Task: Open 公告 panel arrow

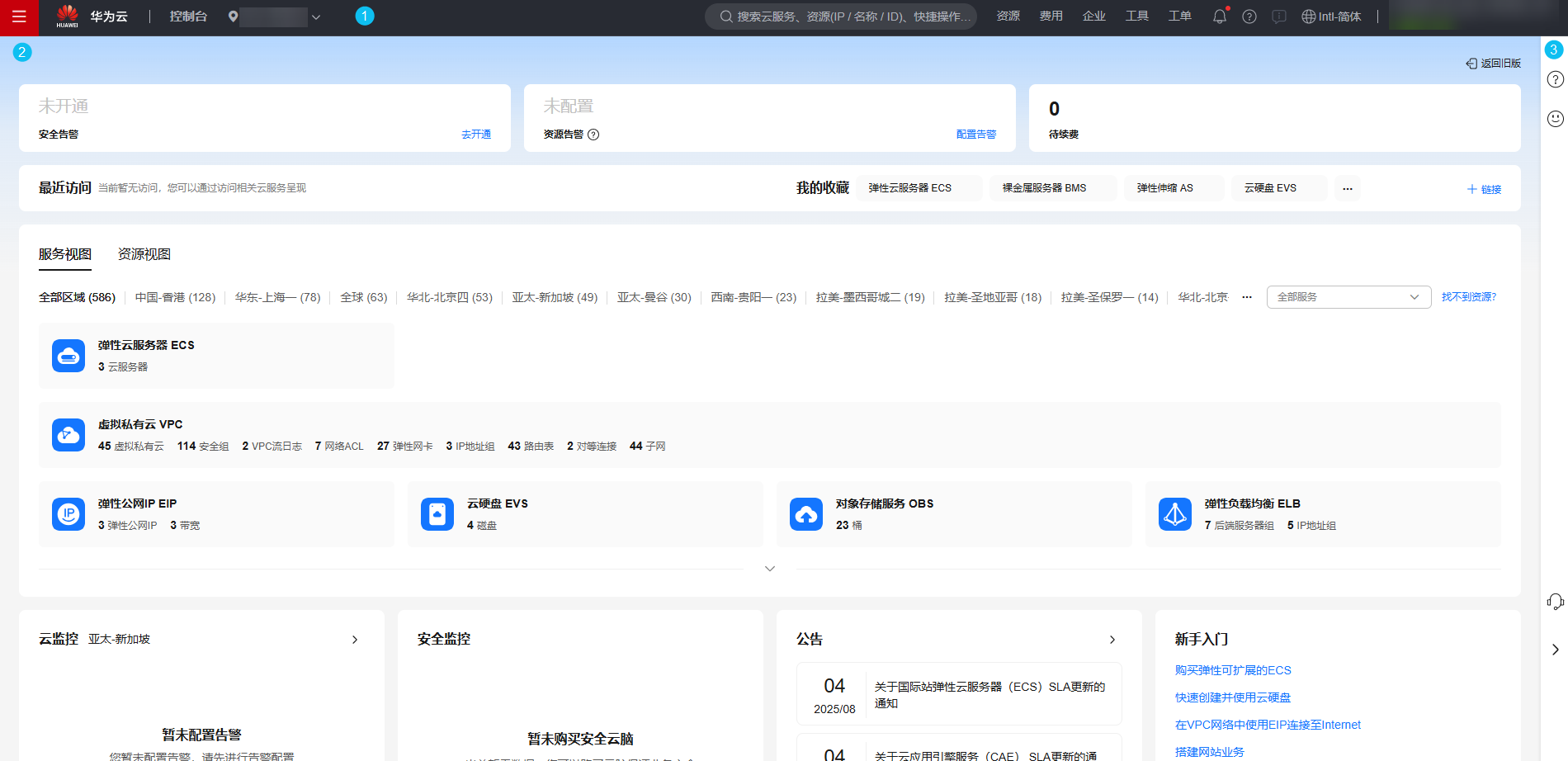Action: coord(1112,640)
